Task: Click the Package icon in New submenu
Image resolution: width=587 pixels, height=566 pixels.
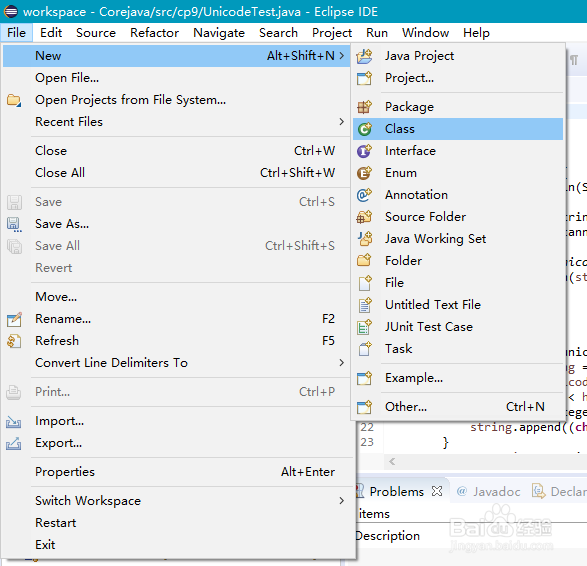Action: click(x=364, y=107)
